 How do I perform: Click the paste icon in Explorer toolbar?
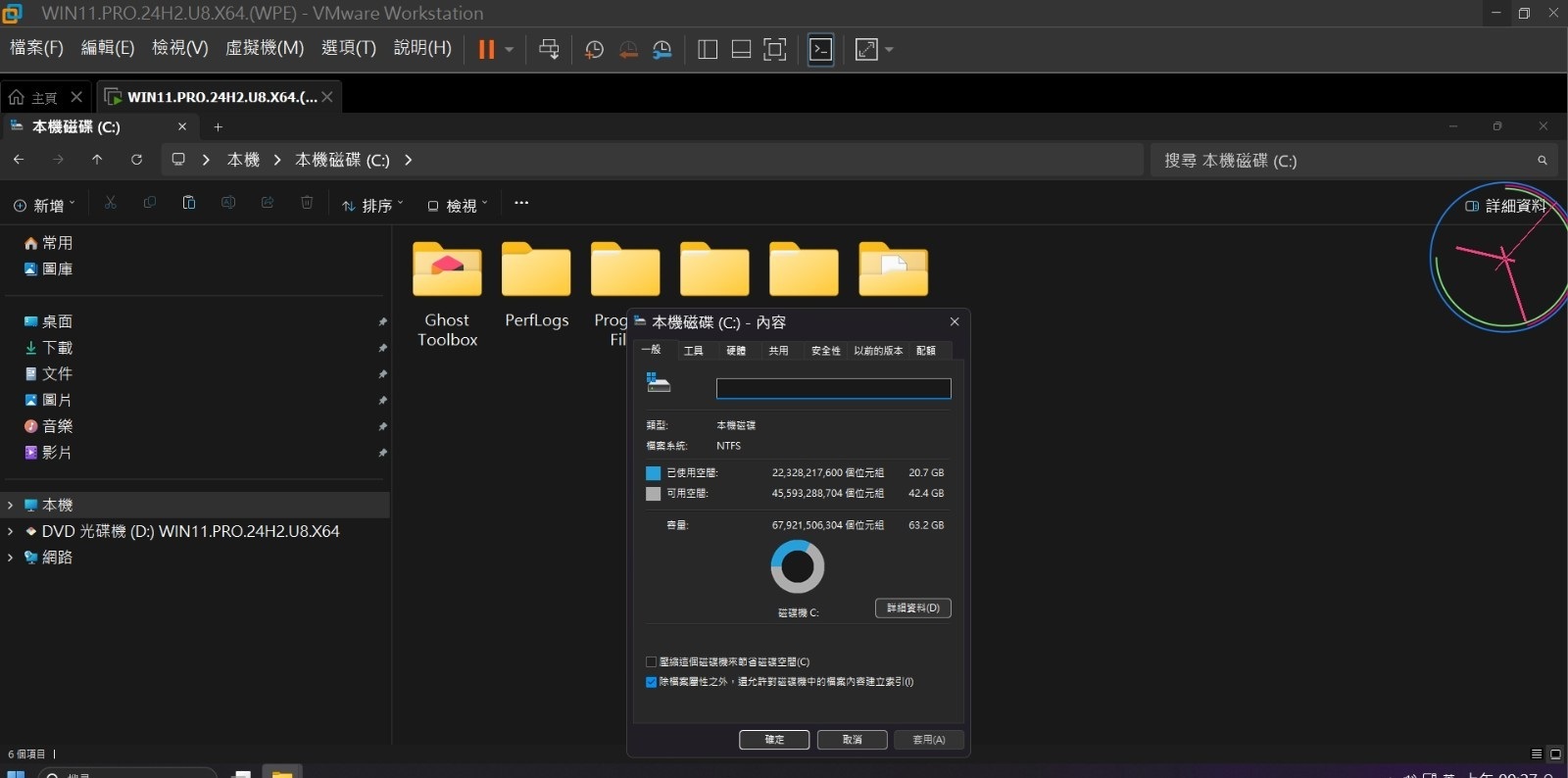click(x=189, y=203)
